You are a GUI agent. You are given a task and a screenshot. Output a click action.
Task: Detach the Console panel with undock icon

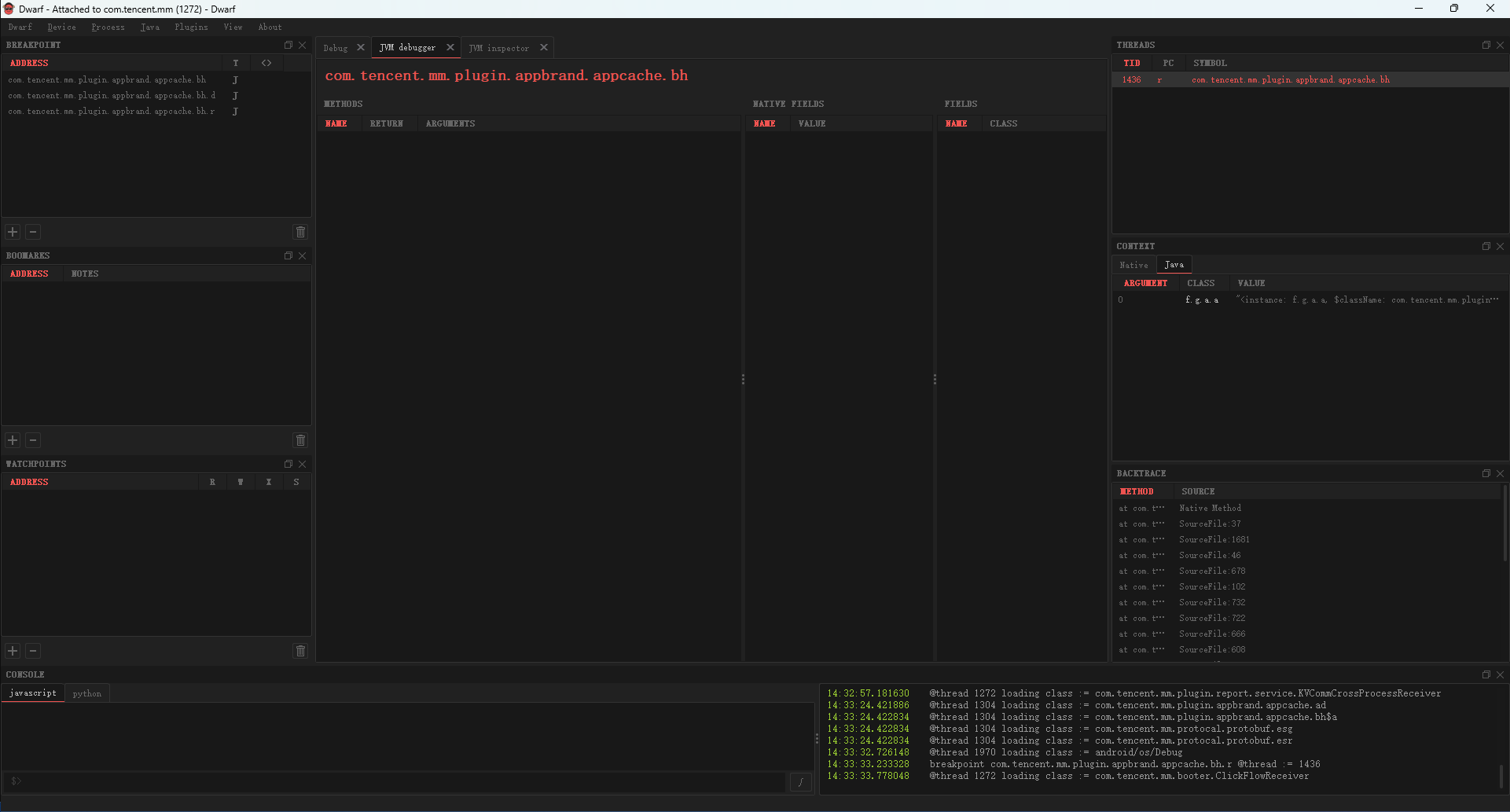point(1486,674)
